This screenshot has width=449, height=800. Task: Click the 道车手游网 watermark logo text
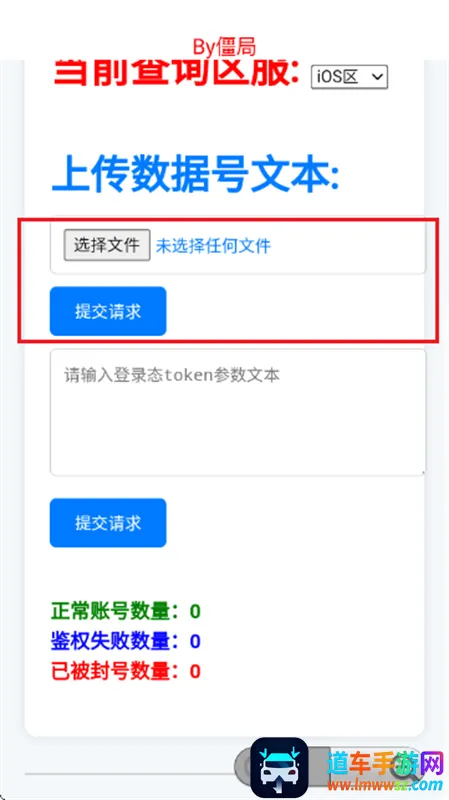click(x=384, y=763)
